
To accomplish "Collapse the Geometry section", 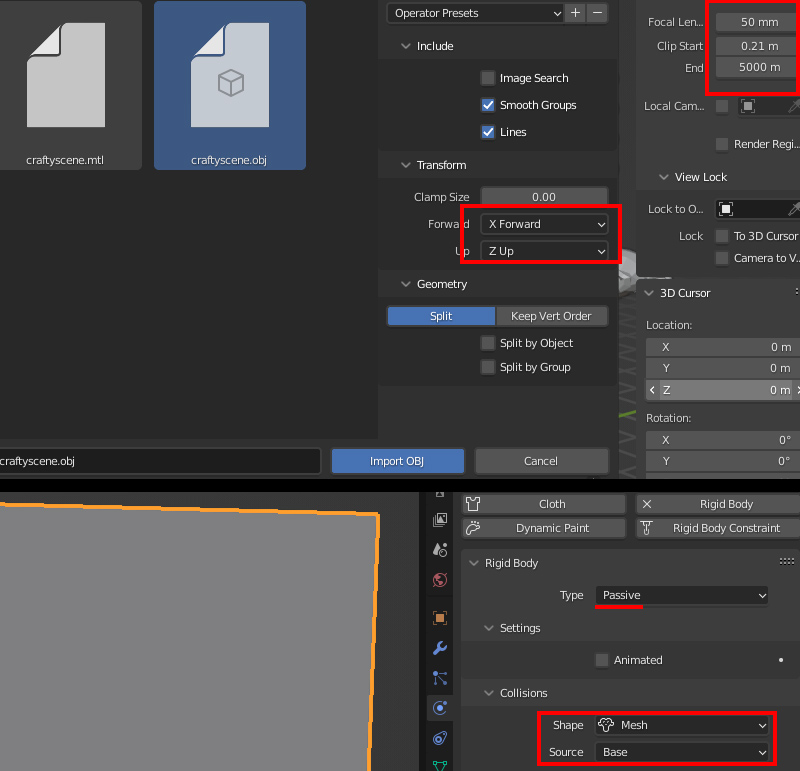I will (406, 284).
